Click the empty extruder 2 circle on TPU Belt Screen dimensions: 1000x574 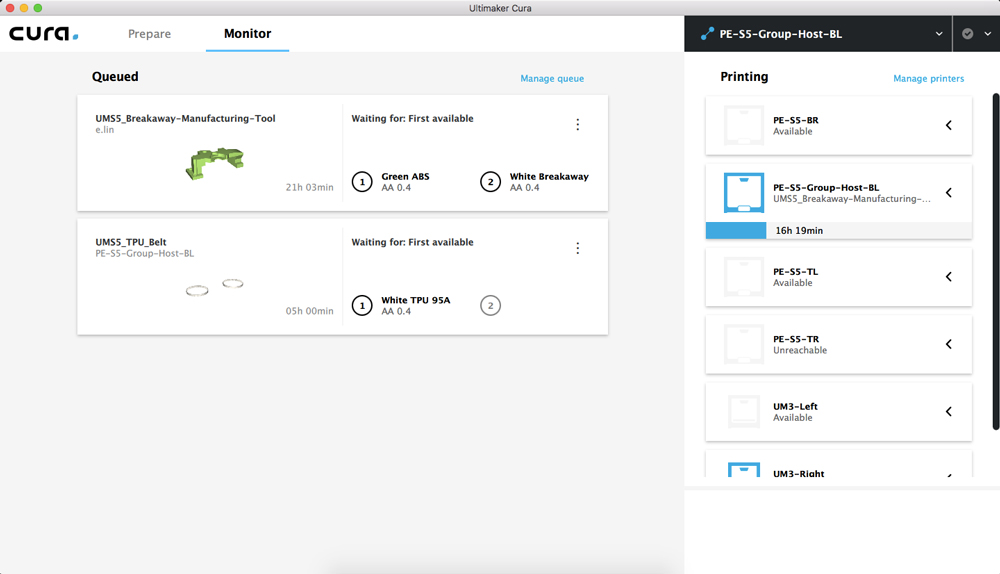[490, 306]
